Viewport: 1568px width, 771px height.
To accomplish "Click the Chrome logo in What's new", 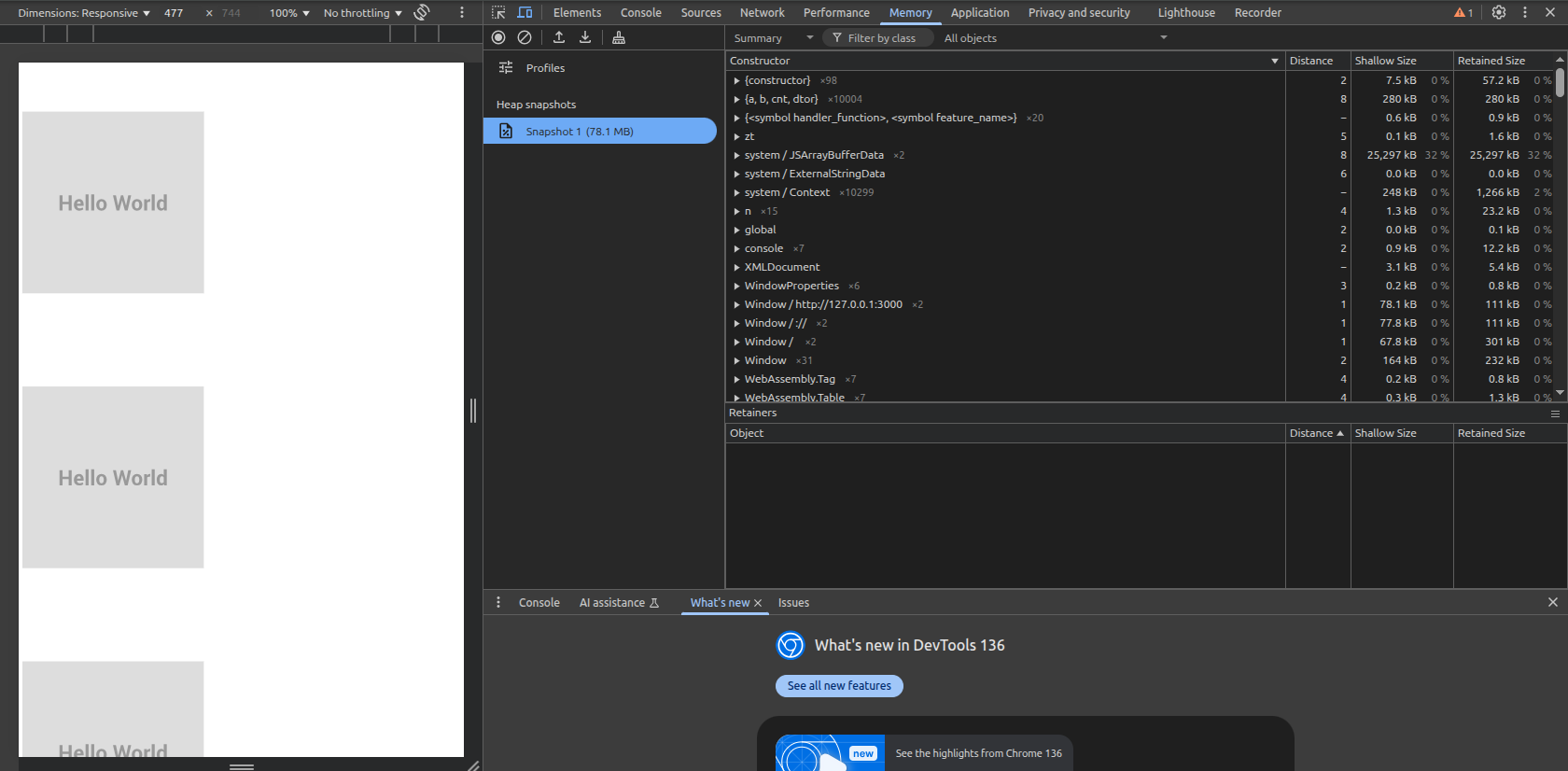I will point(791,645).
